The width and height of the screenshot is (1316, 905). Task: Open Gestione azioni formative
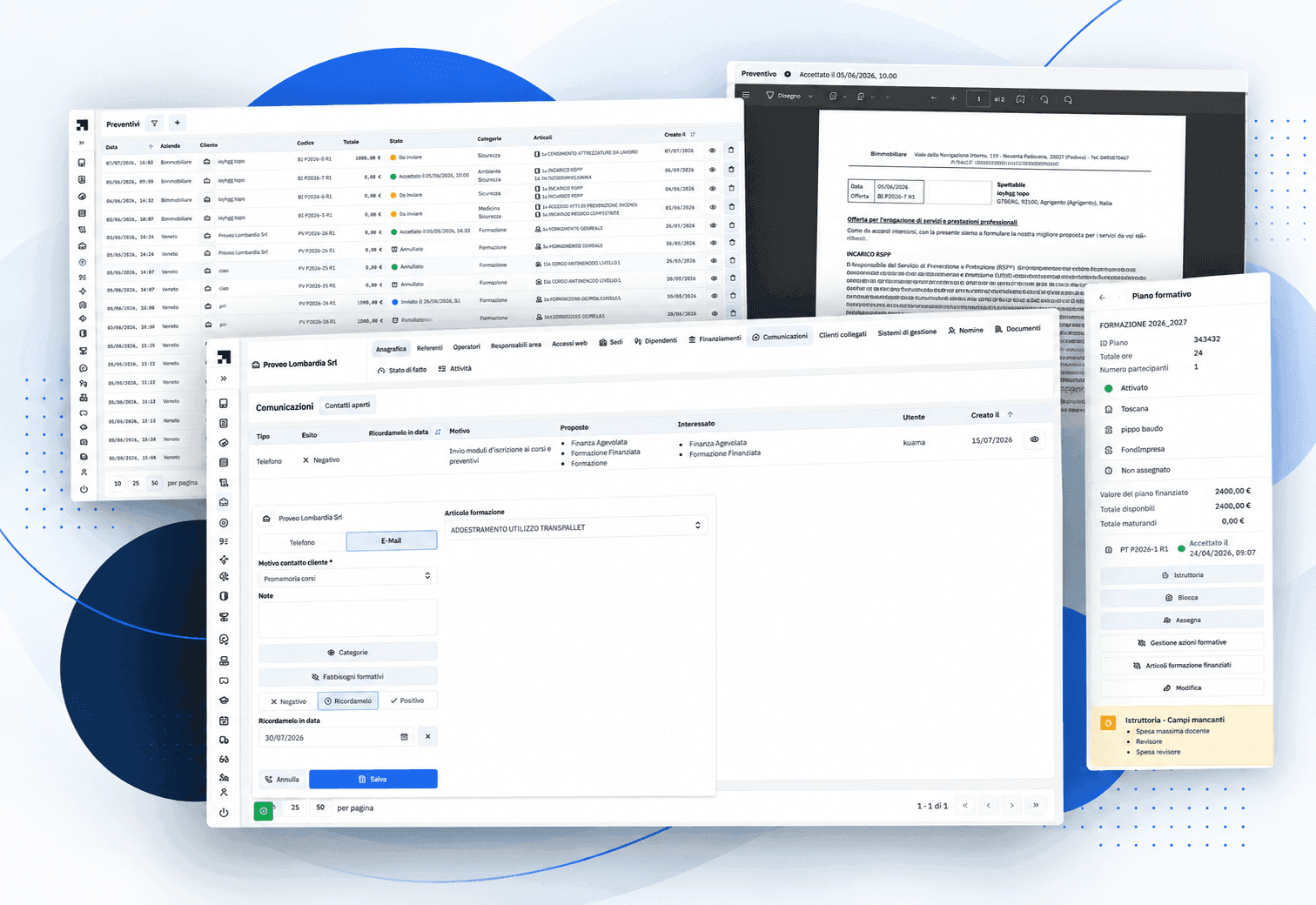click(x=1182, y=642)
